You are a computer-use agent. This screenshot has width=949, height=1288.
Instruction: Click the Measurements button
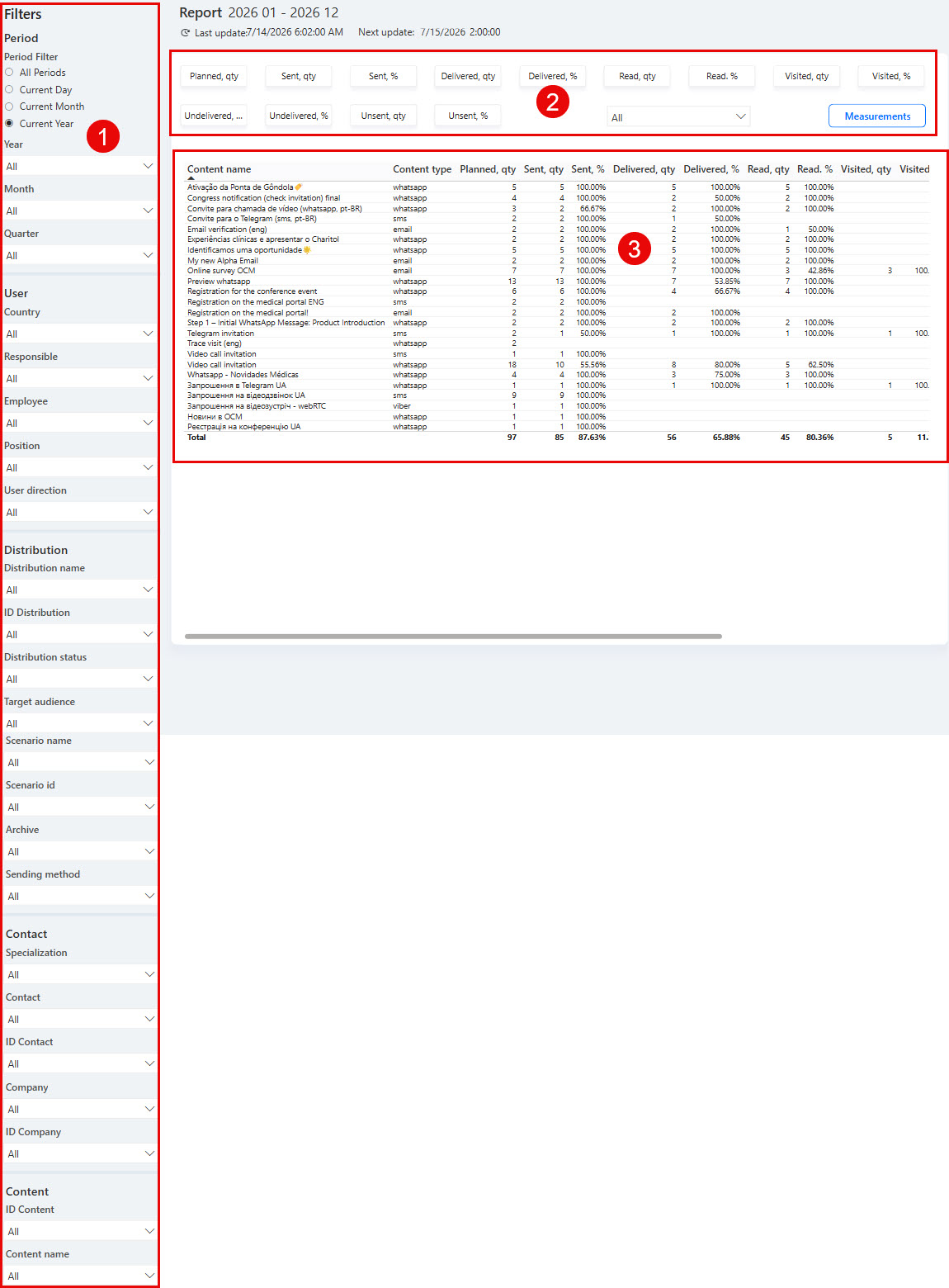coord(877,116)
